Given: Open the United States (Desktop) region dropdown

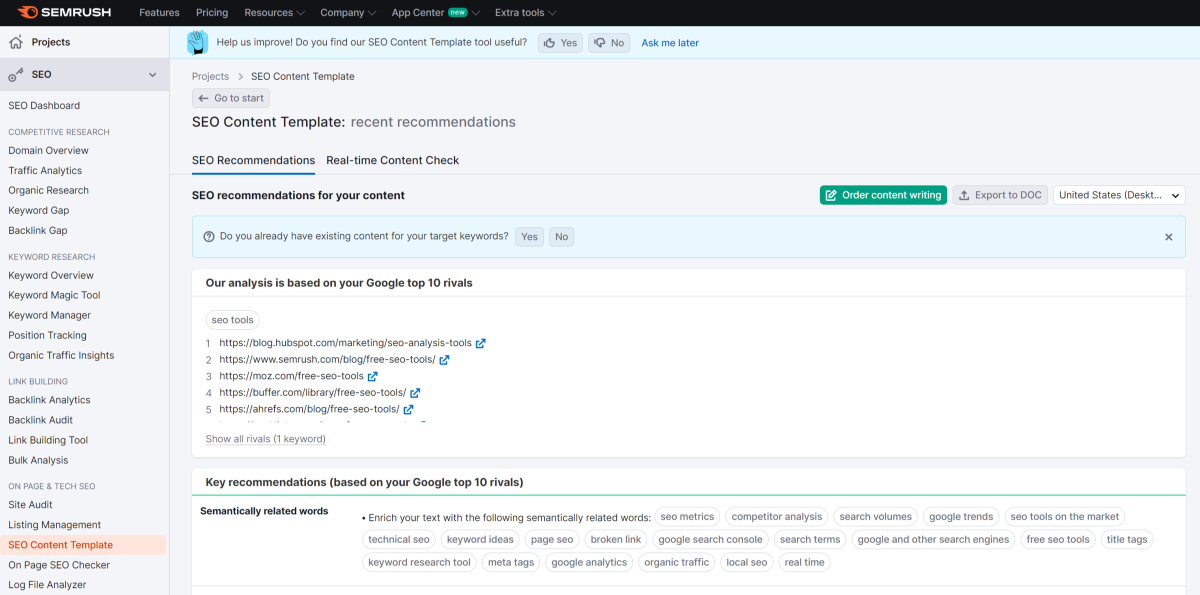Looking at the screenshot, I should tap(1119, 195).
